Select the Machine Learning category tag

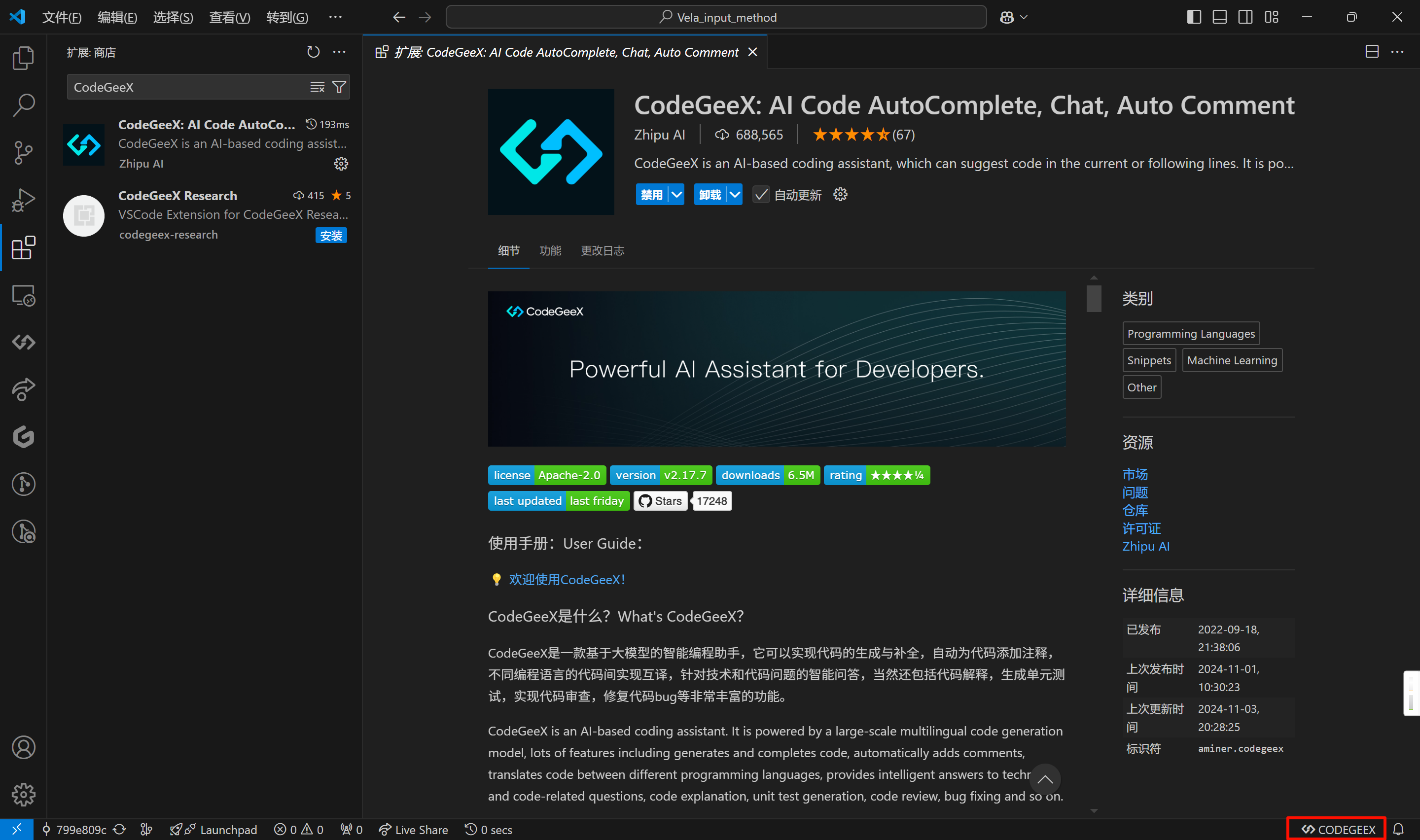pos(1232,360)
